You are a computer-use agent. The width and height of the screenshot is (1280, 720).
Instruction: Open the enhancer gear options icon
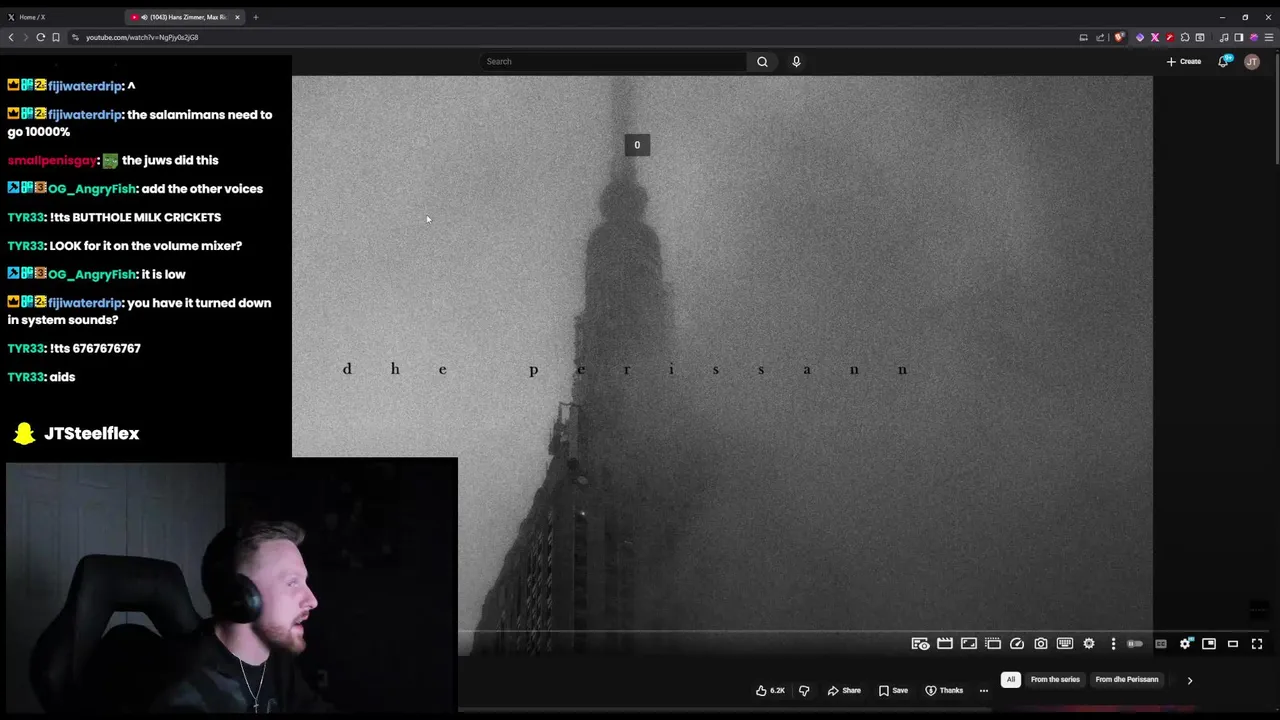click(1089, 644)
